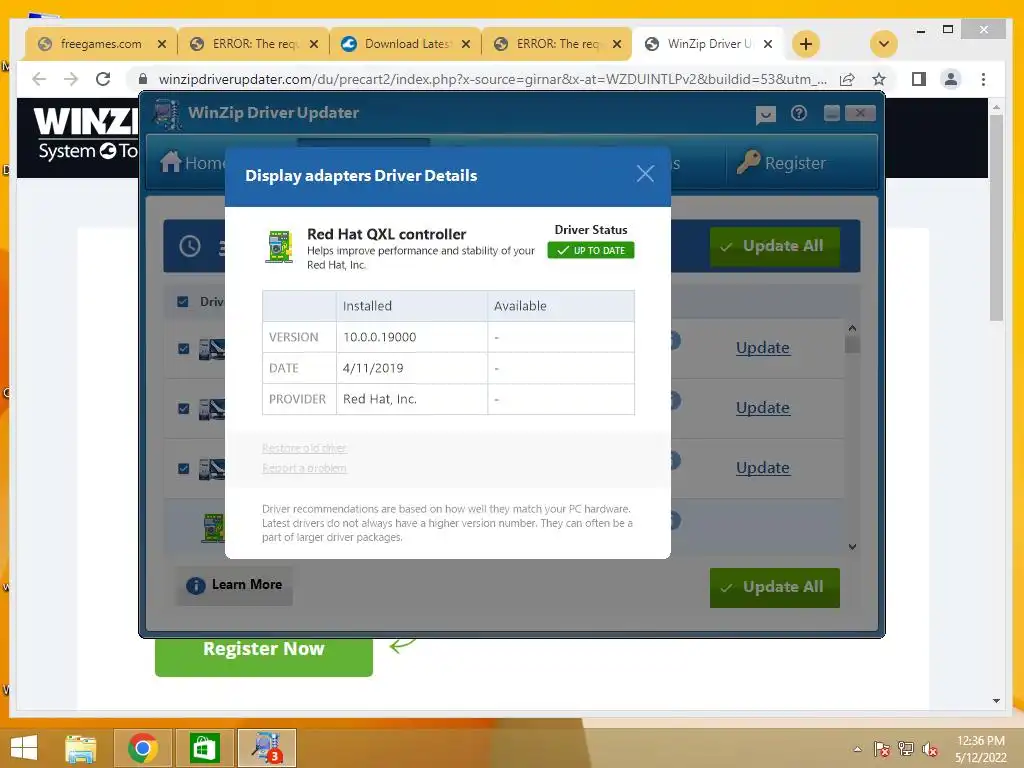The image size is (1024, 768).
Task: Select the 10.0.0.19000 installed version cell
Action: (411, 337)
